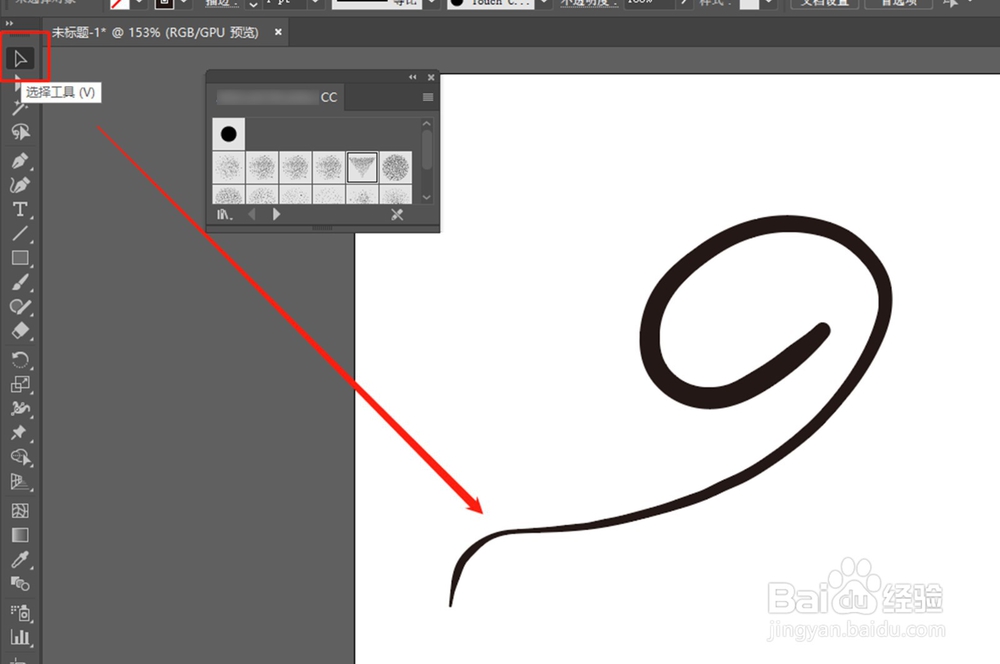Select the Scale tool

click(20, 384)
